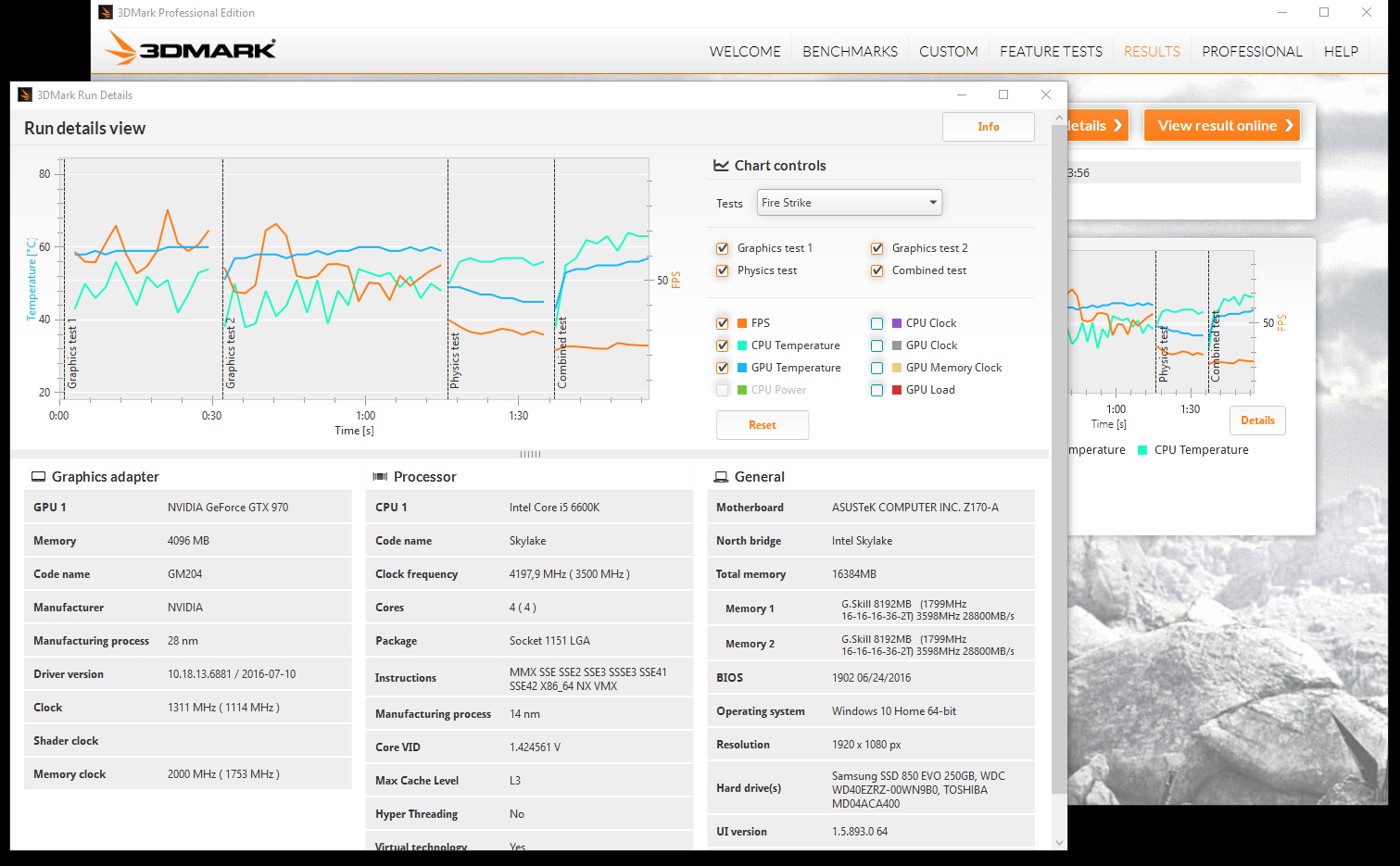Viewport: 1400px width, 866px height.
Task: Click the 3DMark logo in the header
Action: (x=191, y=48)
